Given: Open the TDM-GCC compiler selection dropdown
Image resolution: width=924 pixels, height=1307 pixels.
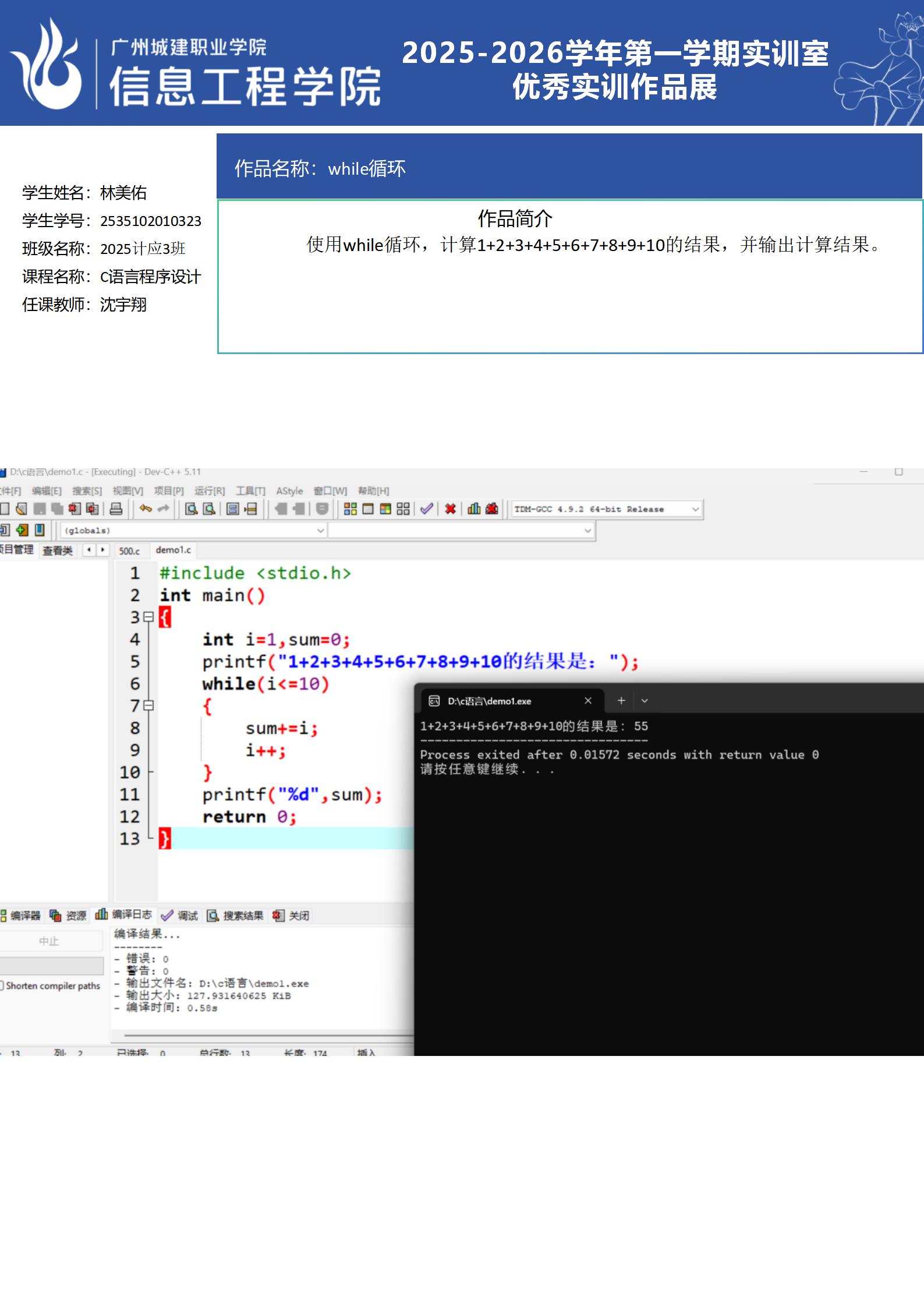Looking at the screenshot, I should coord(695,510).
